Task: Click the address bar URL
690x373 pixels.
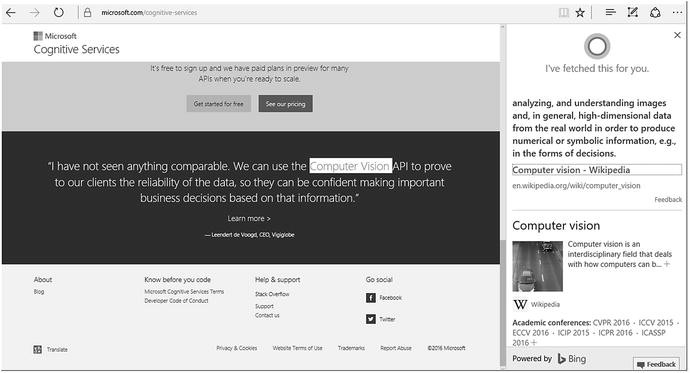Action: point(149,13)
